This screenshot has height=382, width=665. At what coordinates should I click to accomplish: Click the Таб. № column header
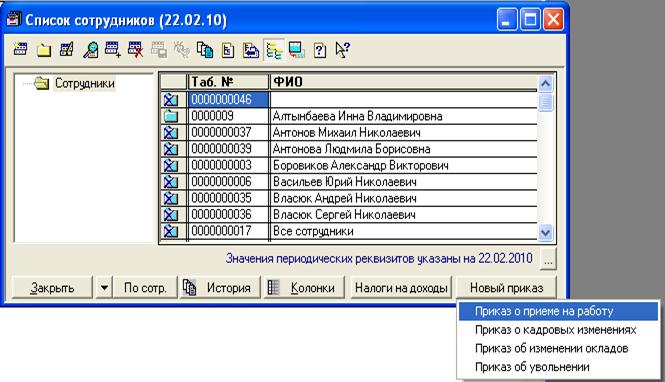tap(228, 81)
